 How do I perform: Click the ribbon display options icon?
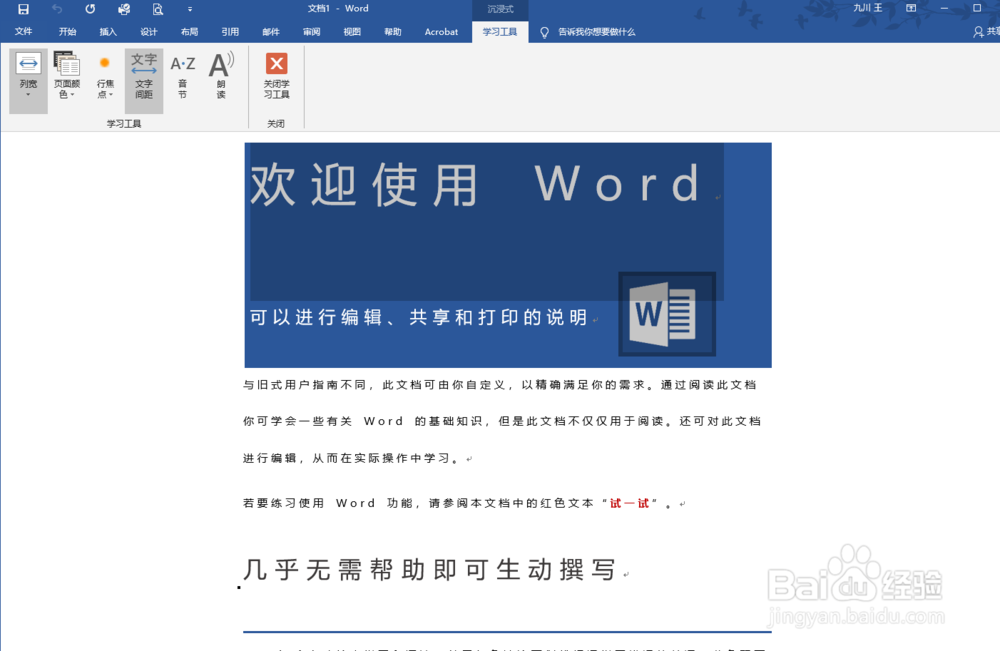pos(911,8)
